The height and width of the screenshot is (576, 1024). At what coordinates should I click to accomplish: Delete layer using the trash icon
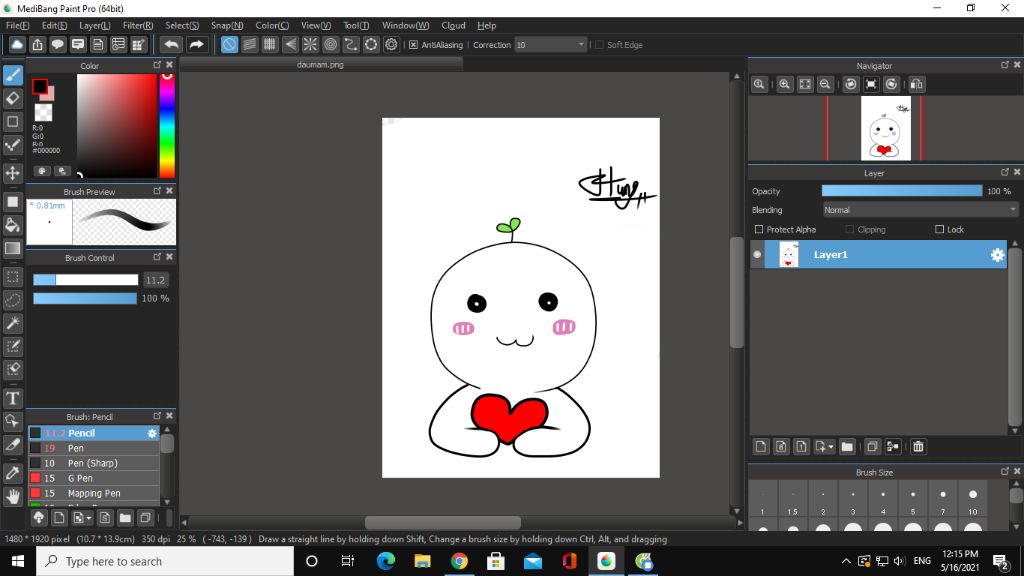tap(918, 447)
